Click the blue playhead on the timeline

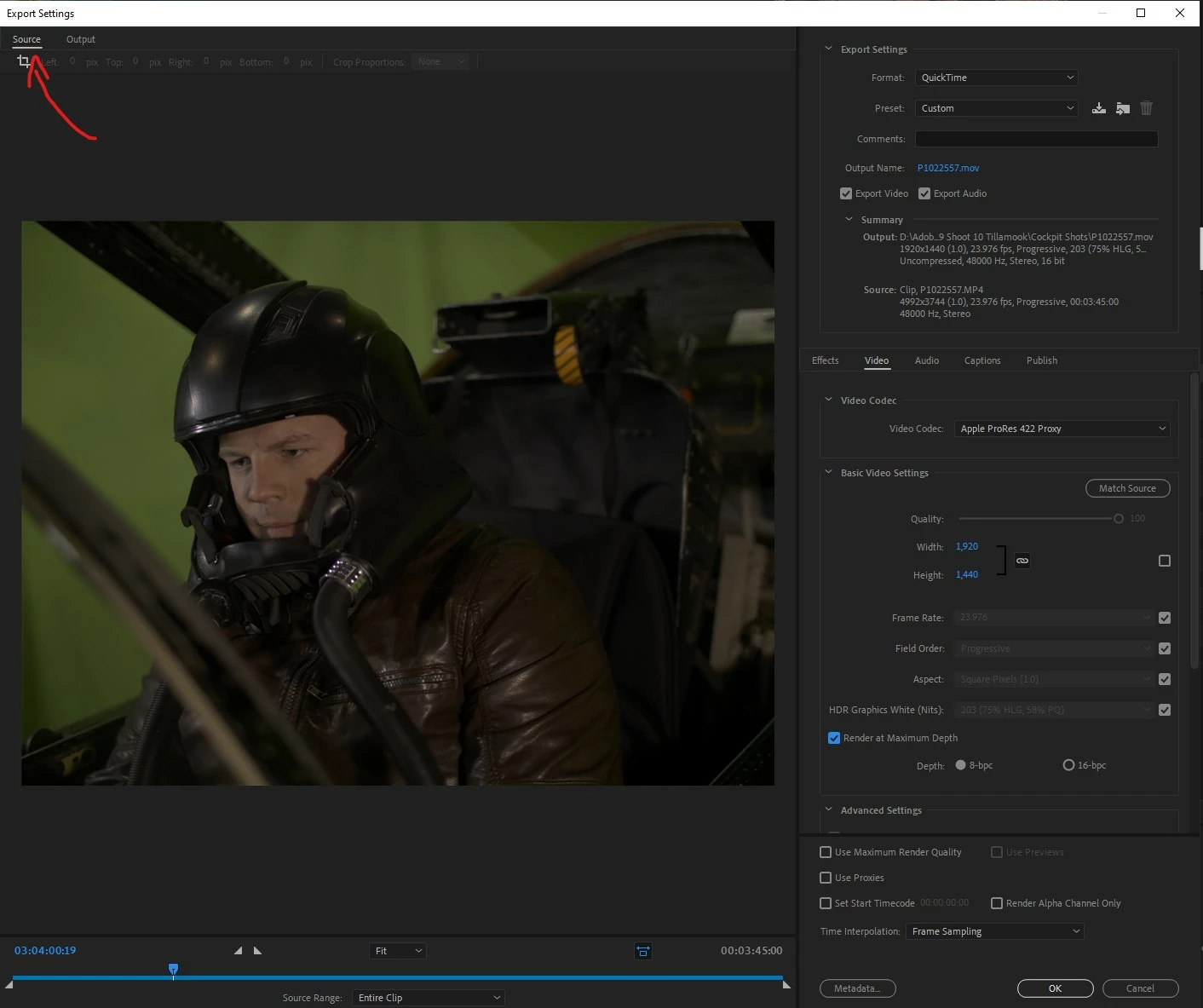174,970
